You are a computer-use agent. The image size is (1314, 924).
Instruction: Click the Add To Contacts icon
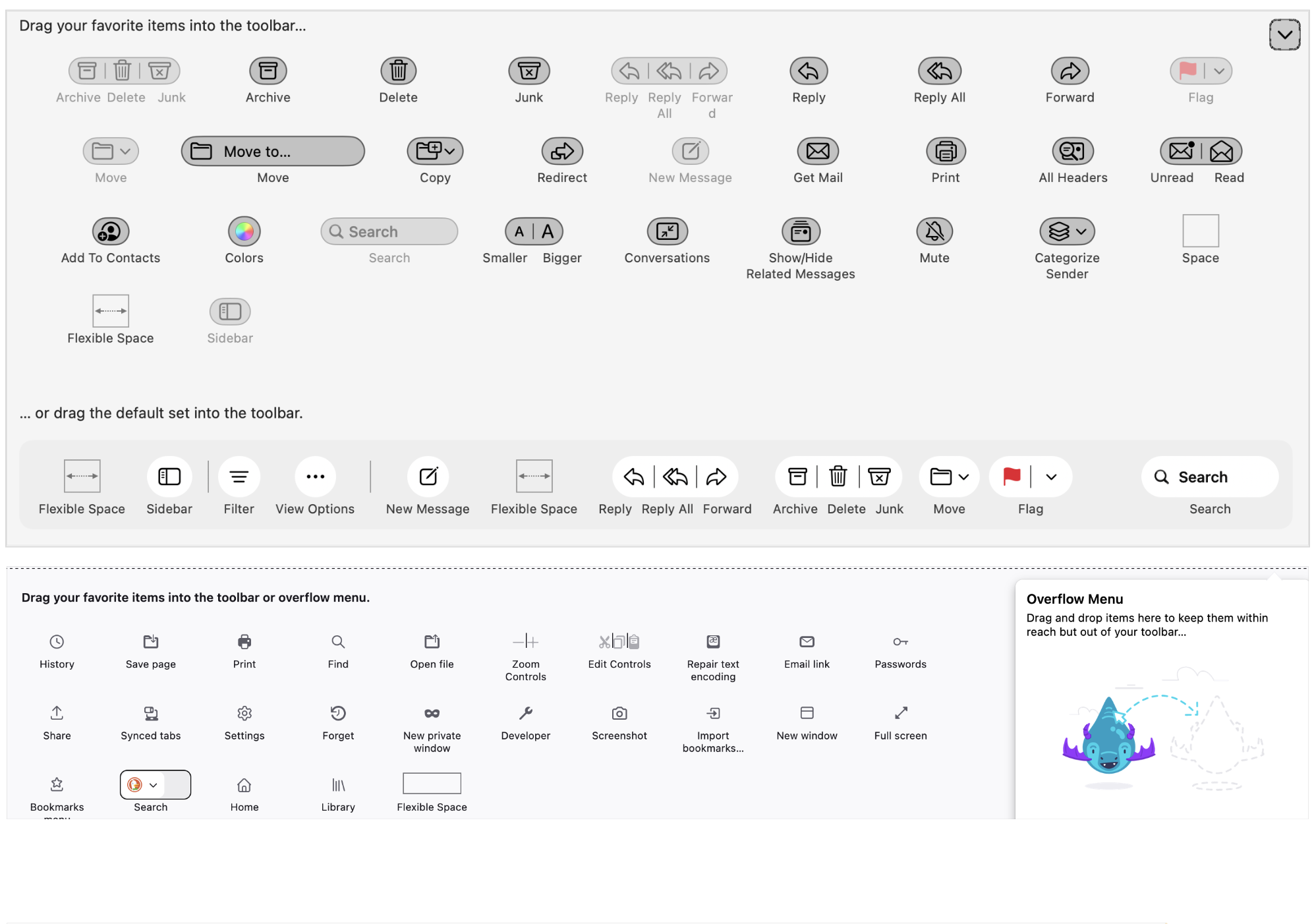coord(110,232)
